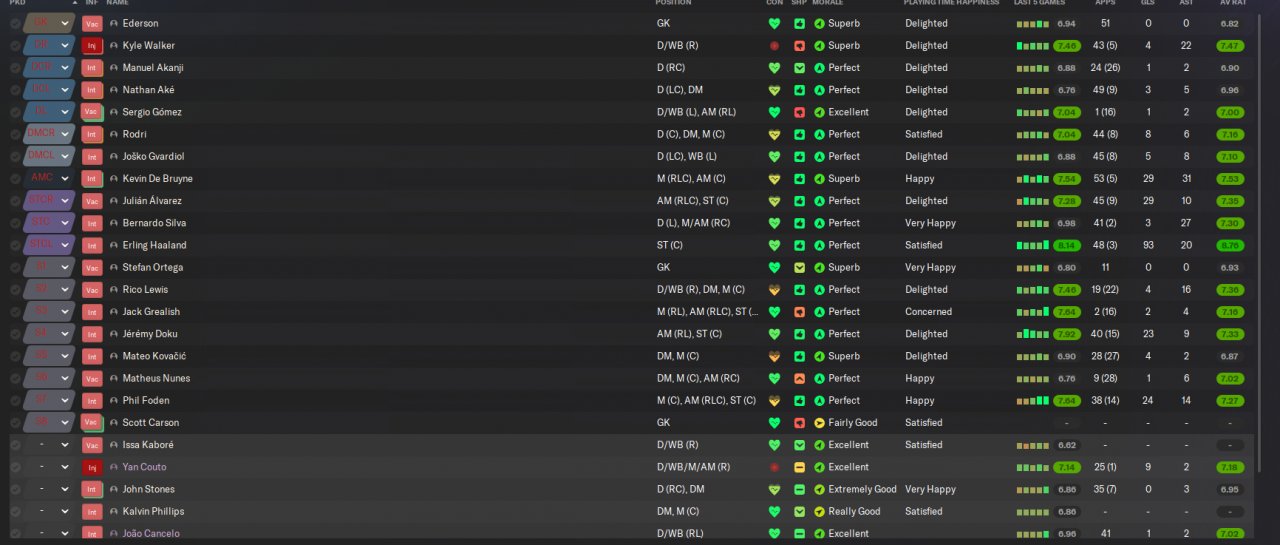Click Kevin De Bruyne's Int info badge
This screenshot has width=1280, height=545.
pyautogui.click(x=92, y=179)
